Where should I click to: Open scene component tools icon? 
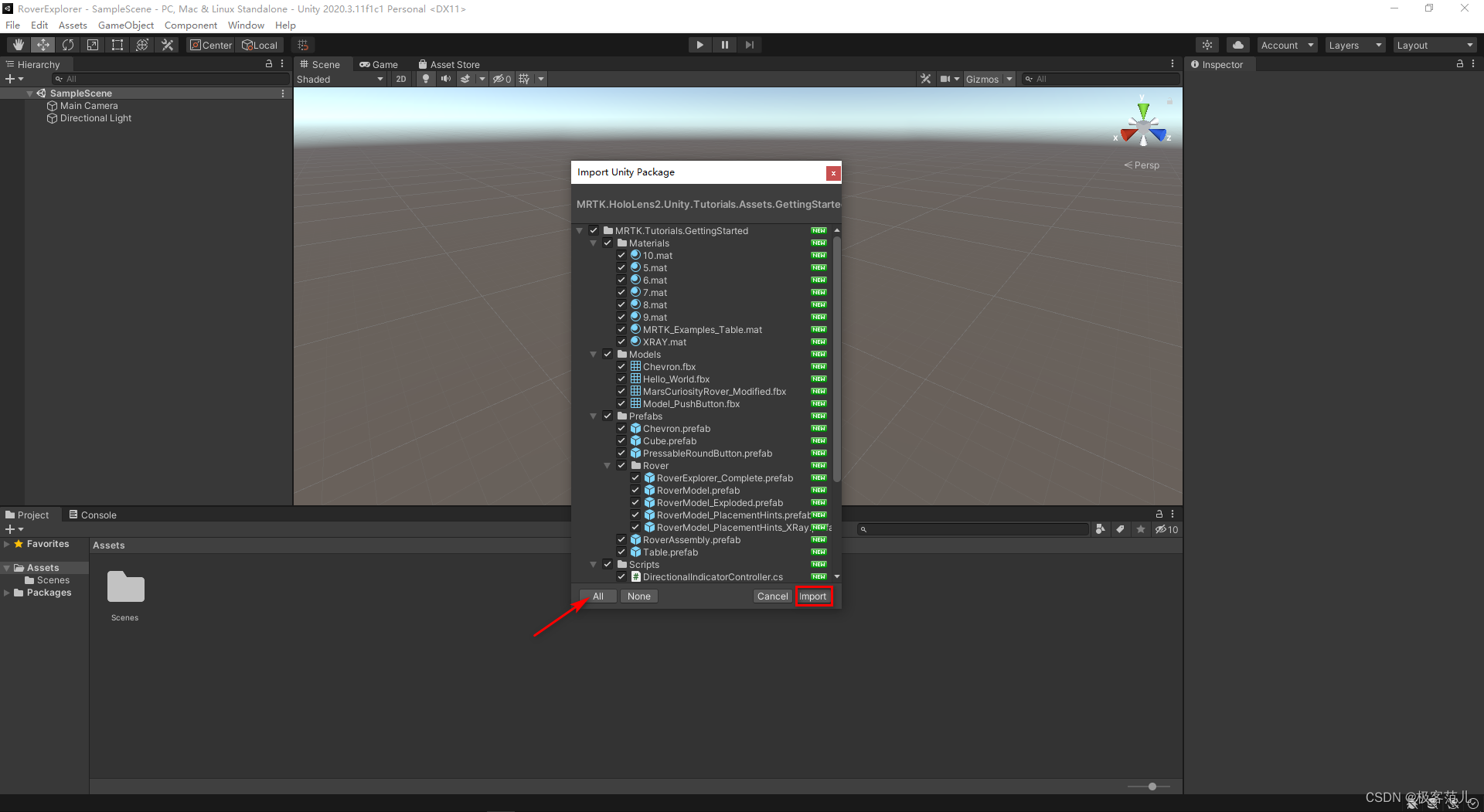(925, 79)
